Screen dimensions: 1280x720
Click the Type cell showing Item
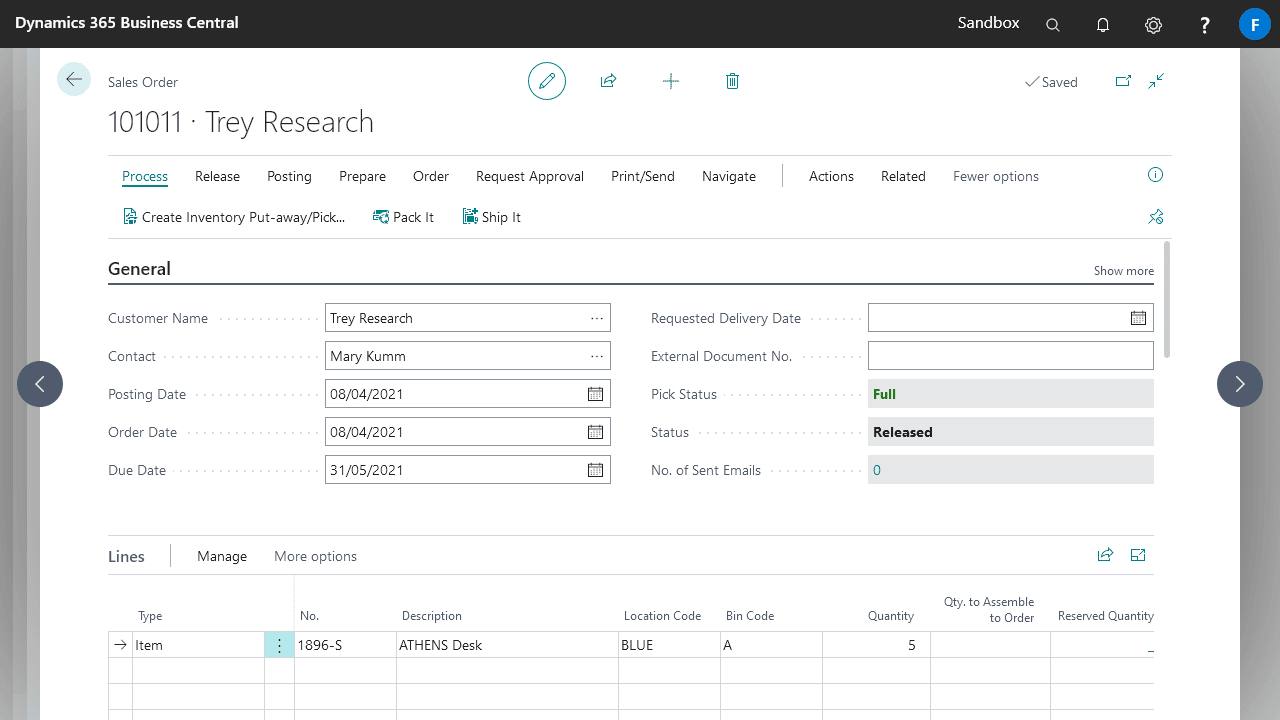198,645
